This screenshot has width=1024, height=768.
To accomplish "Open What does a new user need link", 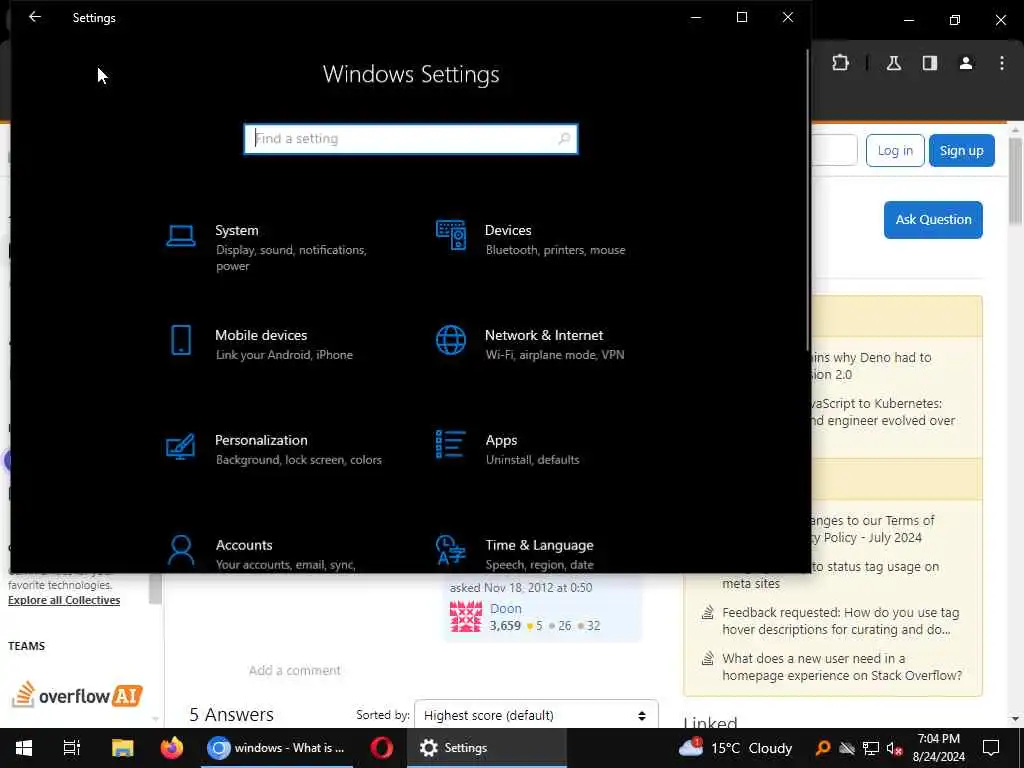I will (842, 667).
